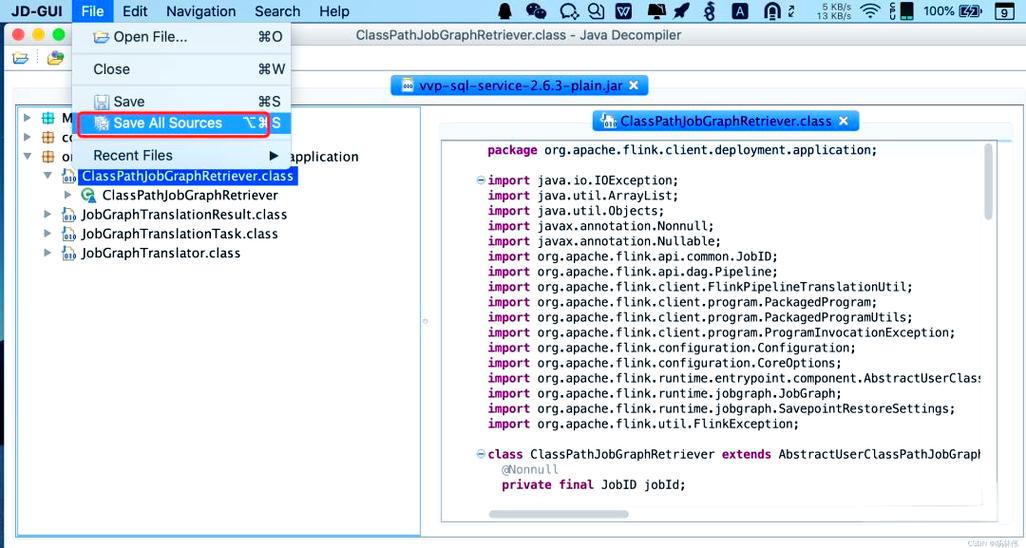Click the vertical scrollbar of code editor
This screenshot has height=548, width=1026.
point(988,182)
